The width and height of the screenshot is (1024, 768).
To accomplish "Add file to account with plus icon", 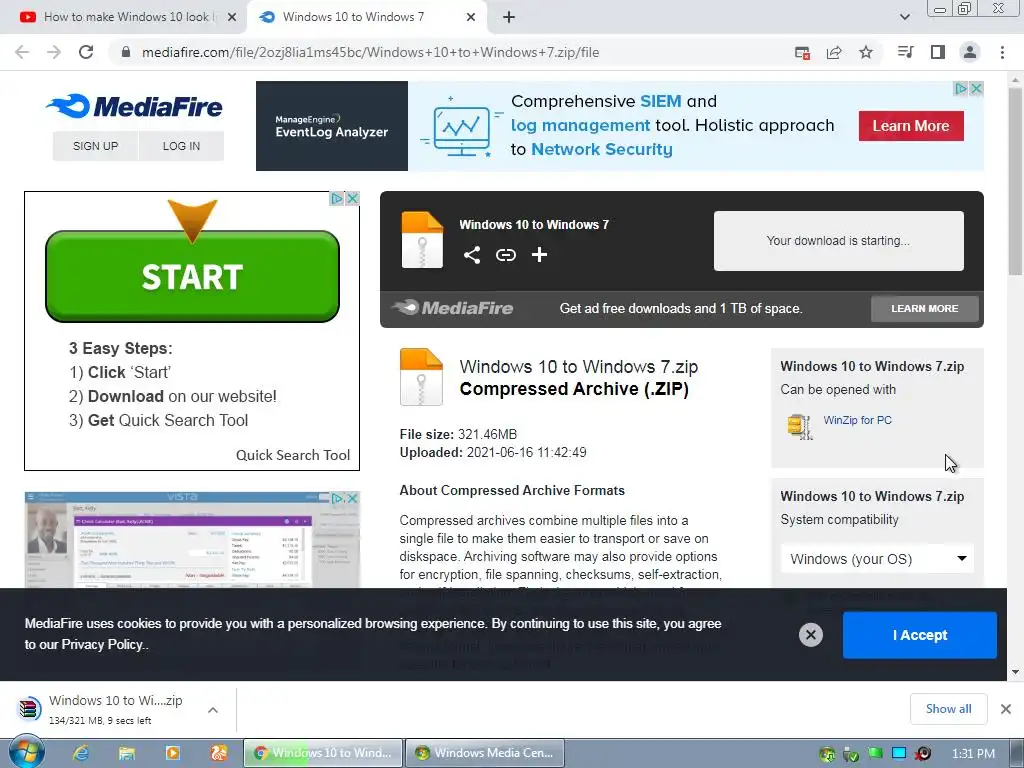I will [x=539, y=255].
